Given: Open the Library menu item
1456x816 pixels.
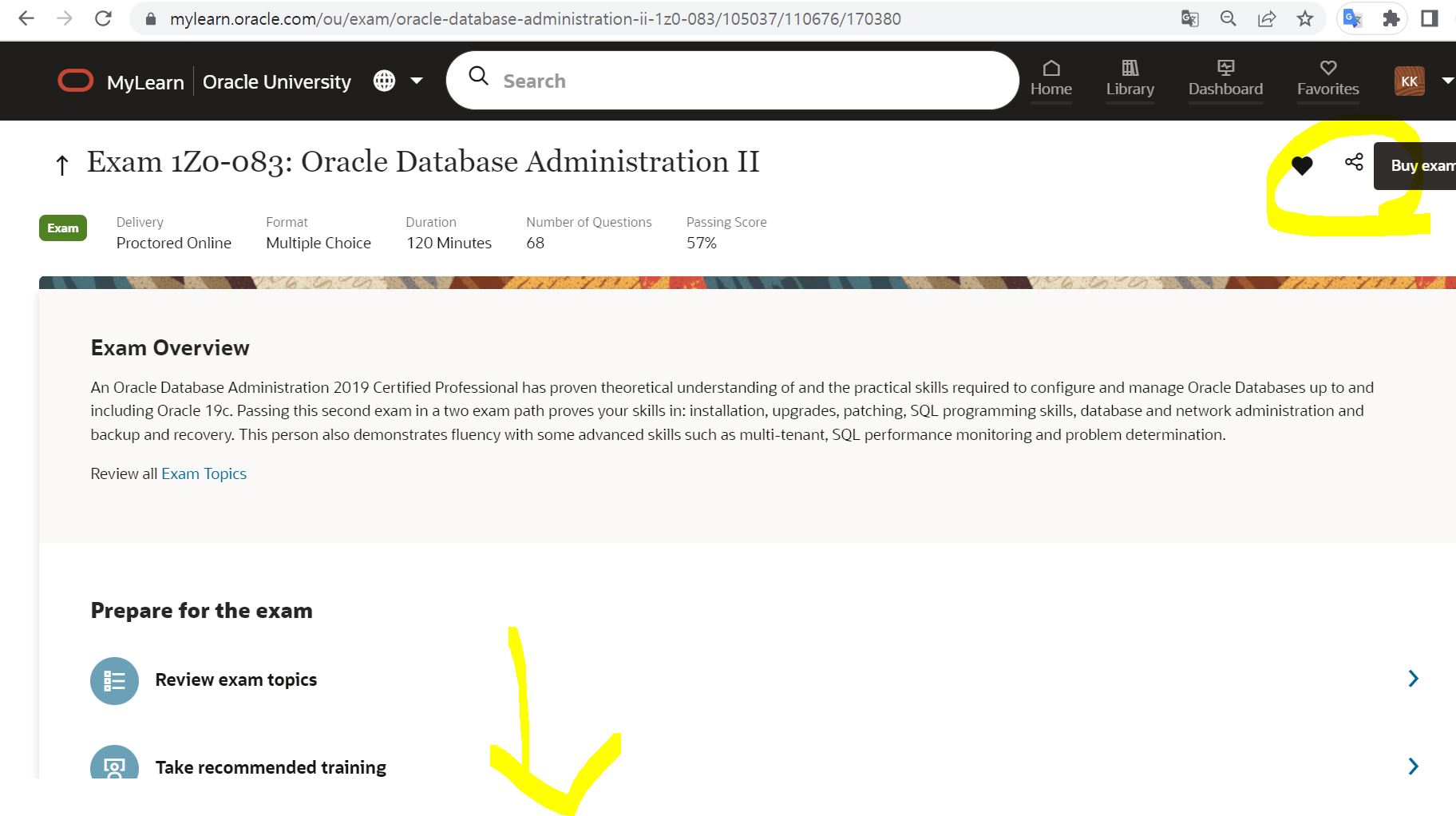Looking at the screenshot, I should [x=1130, y=79].
